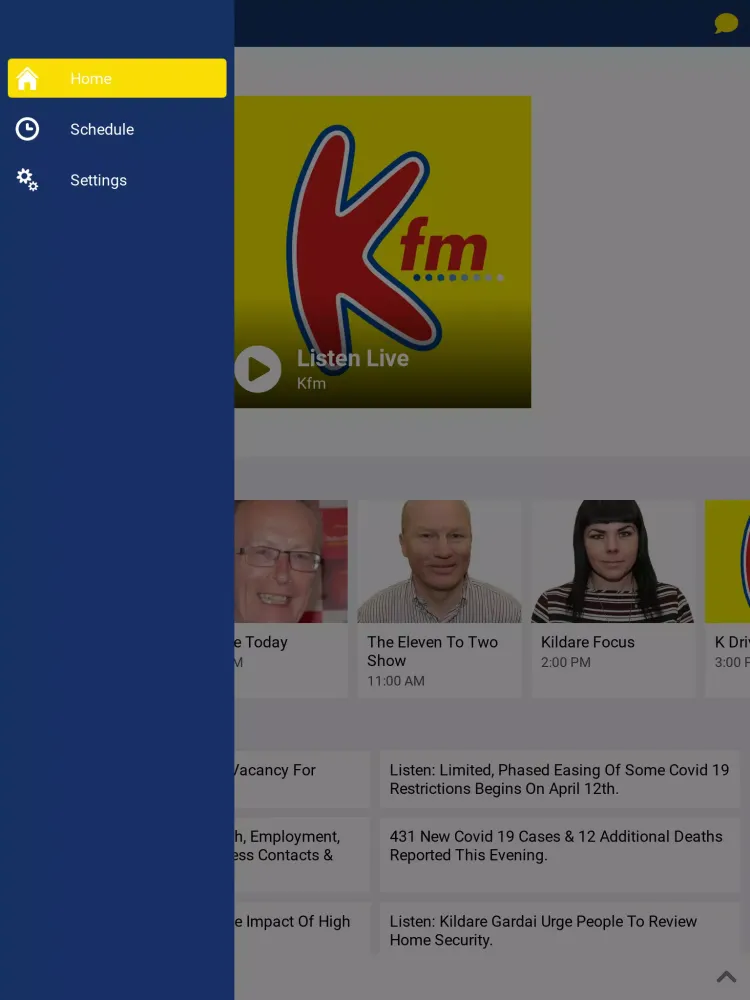Open Settings from the side menu
The image size is (750, 1000).
click(117, 180)
